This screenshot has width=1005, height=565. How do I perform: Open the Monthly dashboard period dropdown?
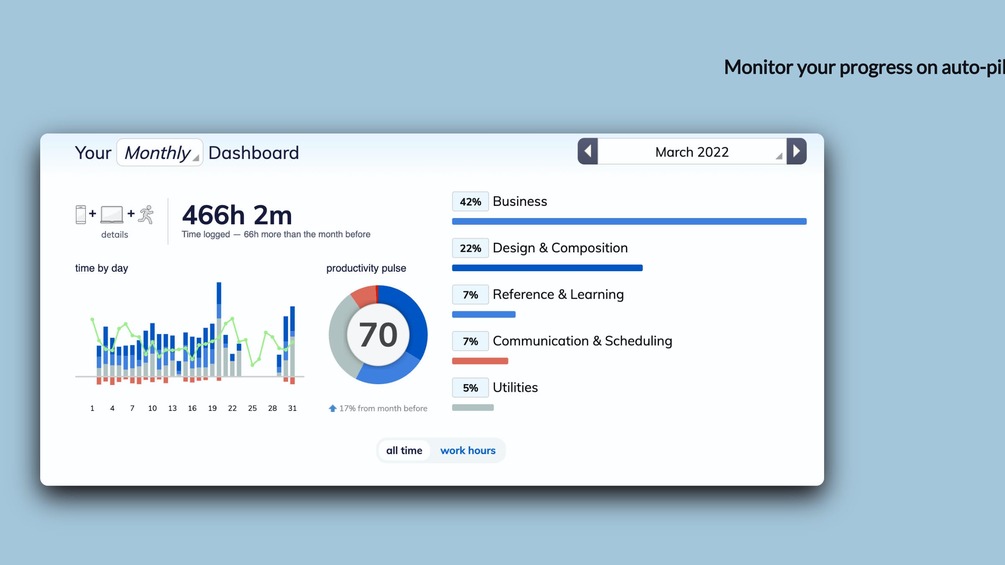160,152
